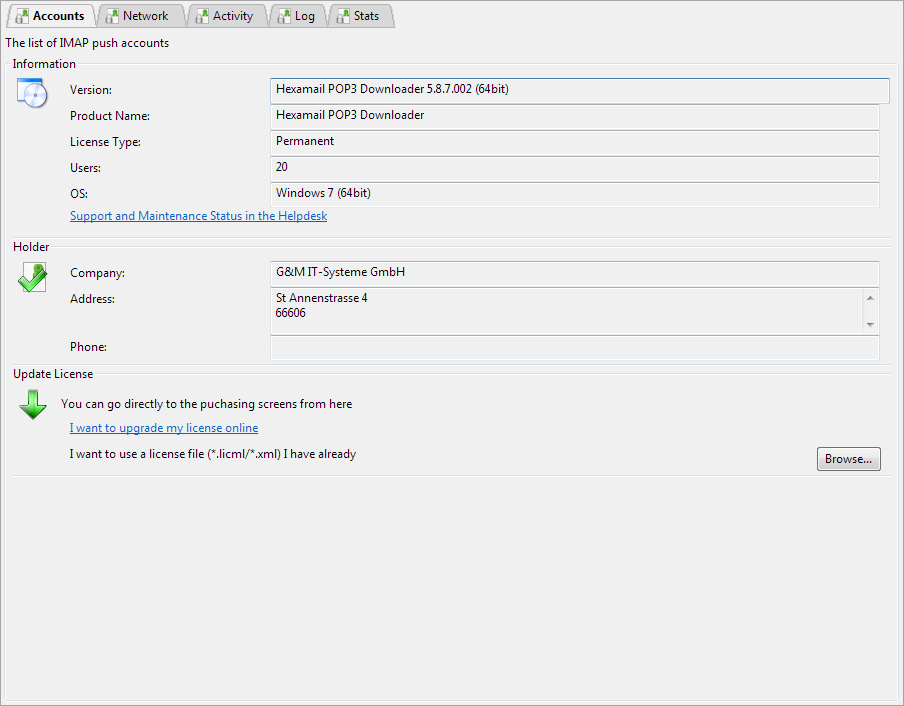This screenshot has width=904, height=706.
Task: Click the green download arrow icon
Action: 33,405
